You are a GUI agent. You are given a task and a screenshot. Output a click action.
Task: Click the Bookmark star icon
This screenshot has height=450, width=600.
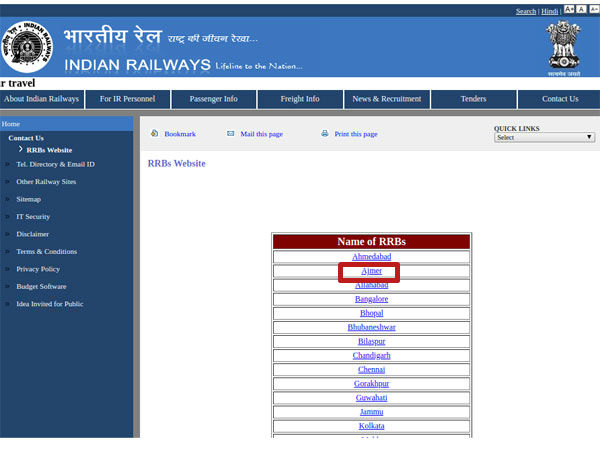[154, 133]
